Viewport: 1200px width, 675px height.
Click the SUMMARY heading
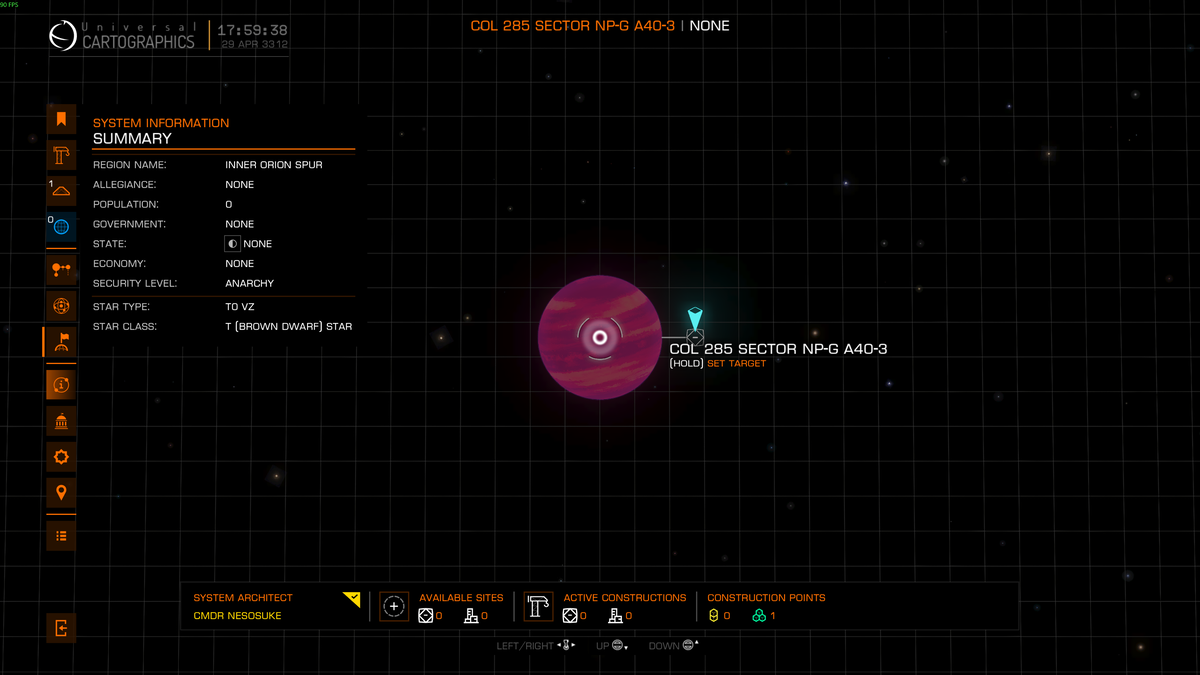tap(132, 139)
